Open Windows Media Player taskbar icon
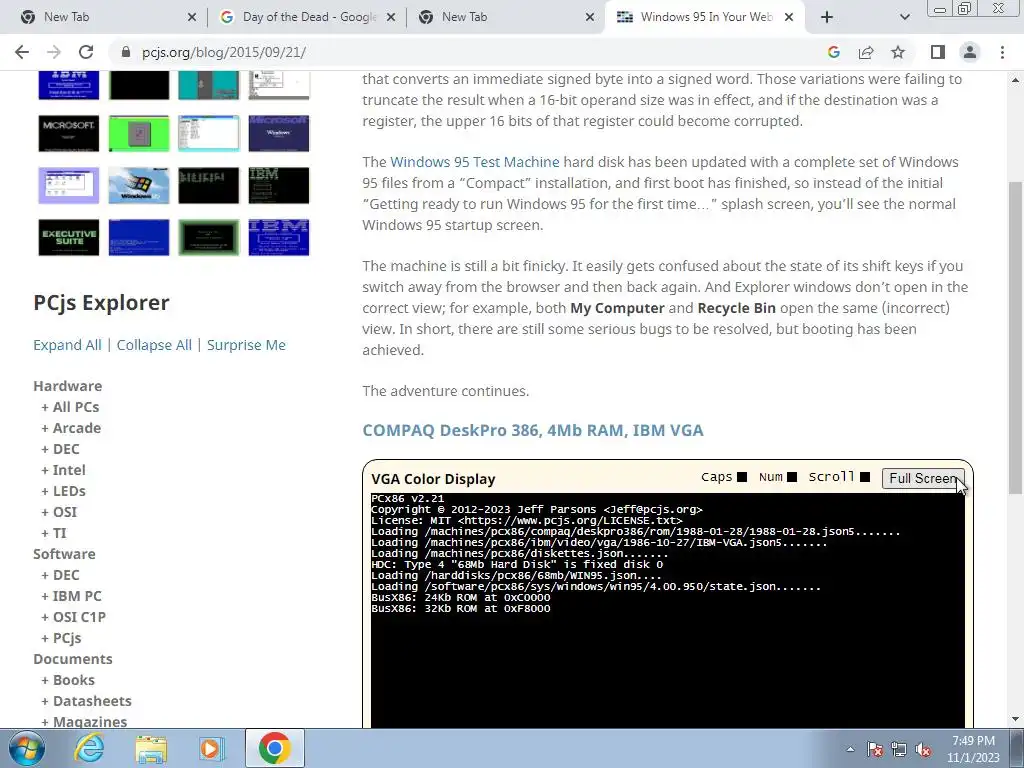Screen dimensions: 1024x768 pos(211,748)
